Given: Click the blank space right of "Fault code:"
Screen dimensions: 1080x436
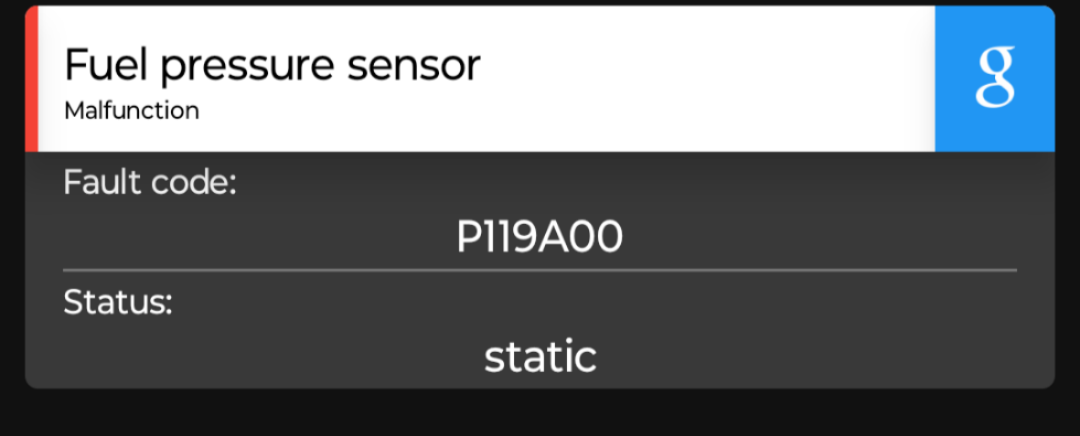Looking at the screenshot, I should (x=627, y=183).
